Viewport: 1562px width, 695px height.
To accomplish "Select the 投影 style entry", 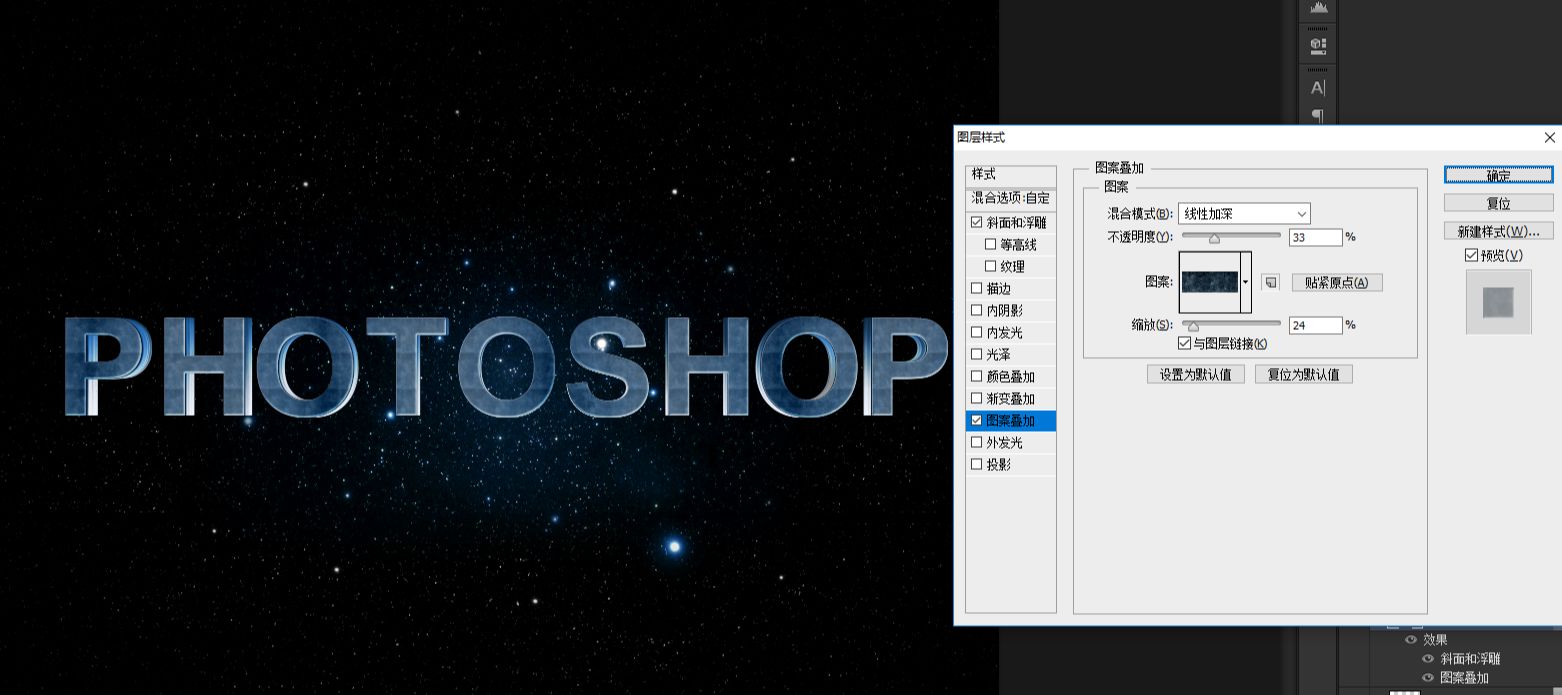I will pos(999,465).
